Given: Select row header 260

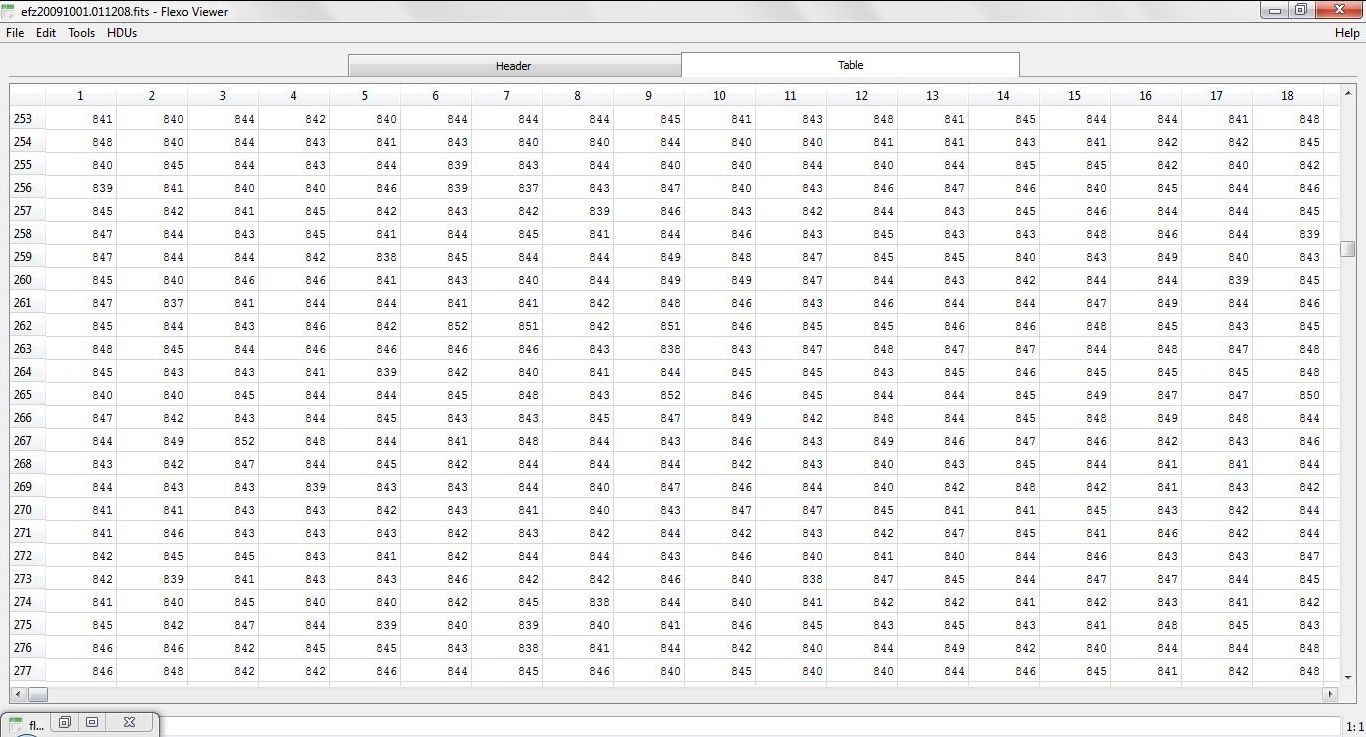Looking at the screenshot, I should [x=28, y=280].
